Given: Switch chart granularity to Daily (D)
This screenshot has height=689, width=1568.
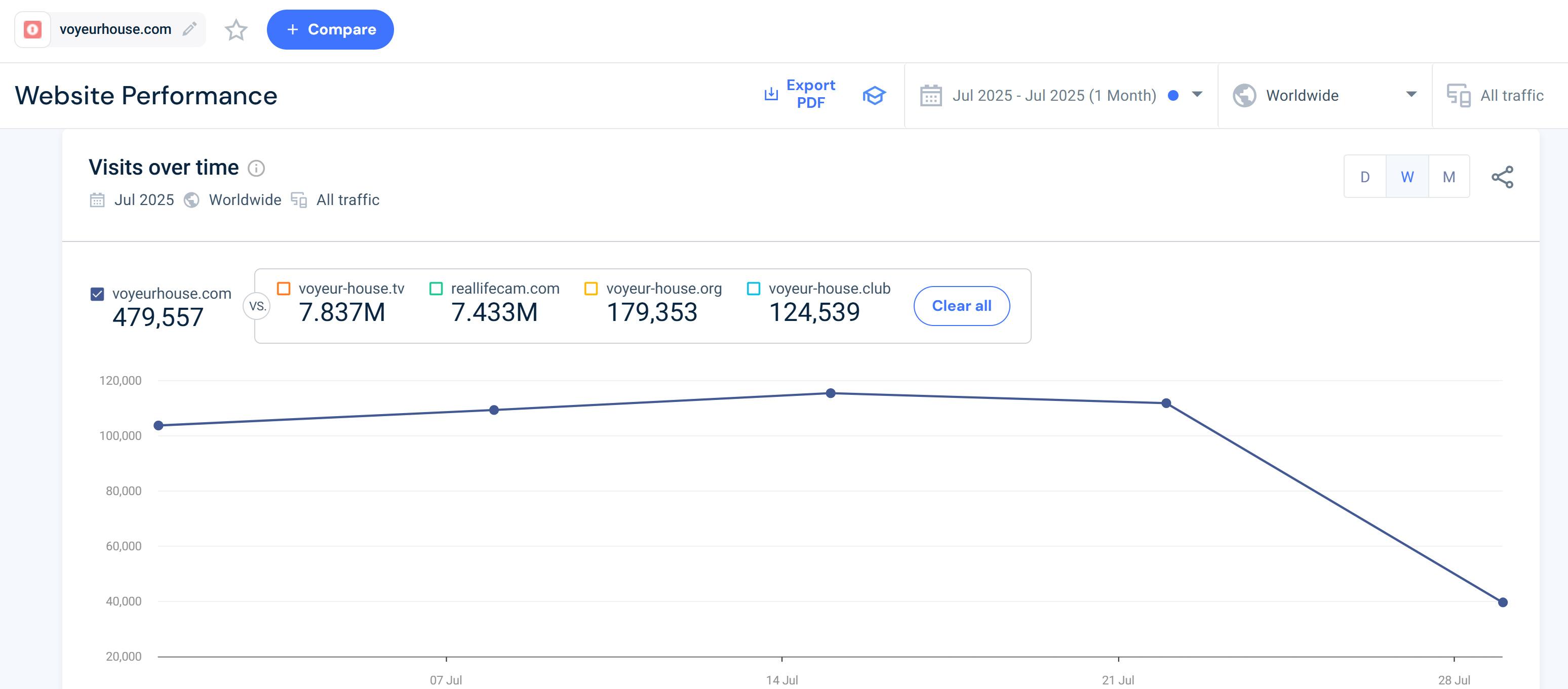Looking at the screenshot, I should pyautogui.click(x=1365, y=177).
